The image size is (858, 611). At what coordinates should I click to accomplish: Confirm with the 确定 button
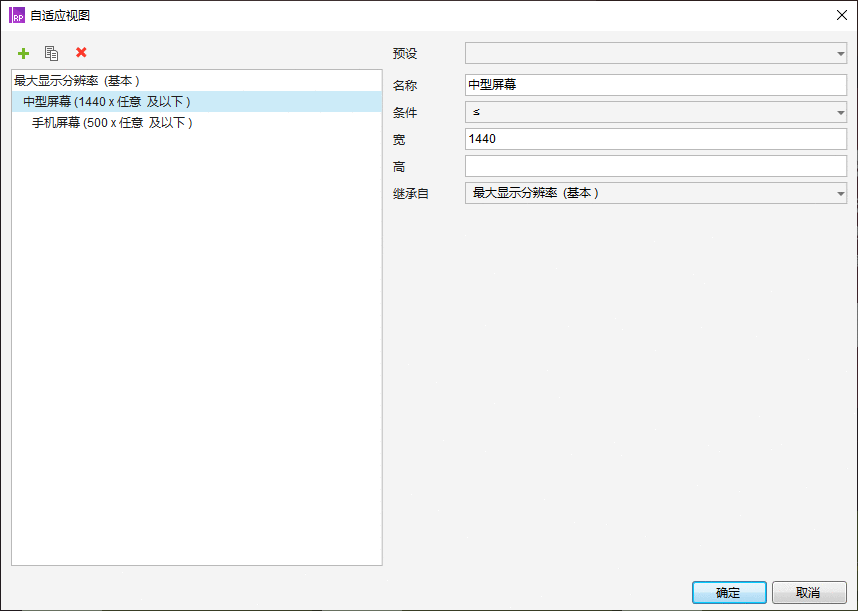point(729,592)
